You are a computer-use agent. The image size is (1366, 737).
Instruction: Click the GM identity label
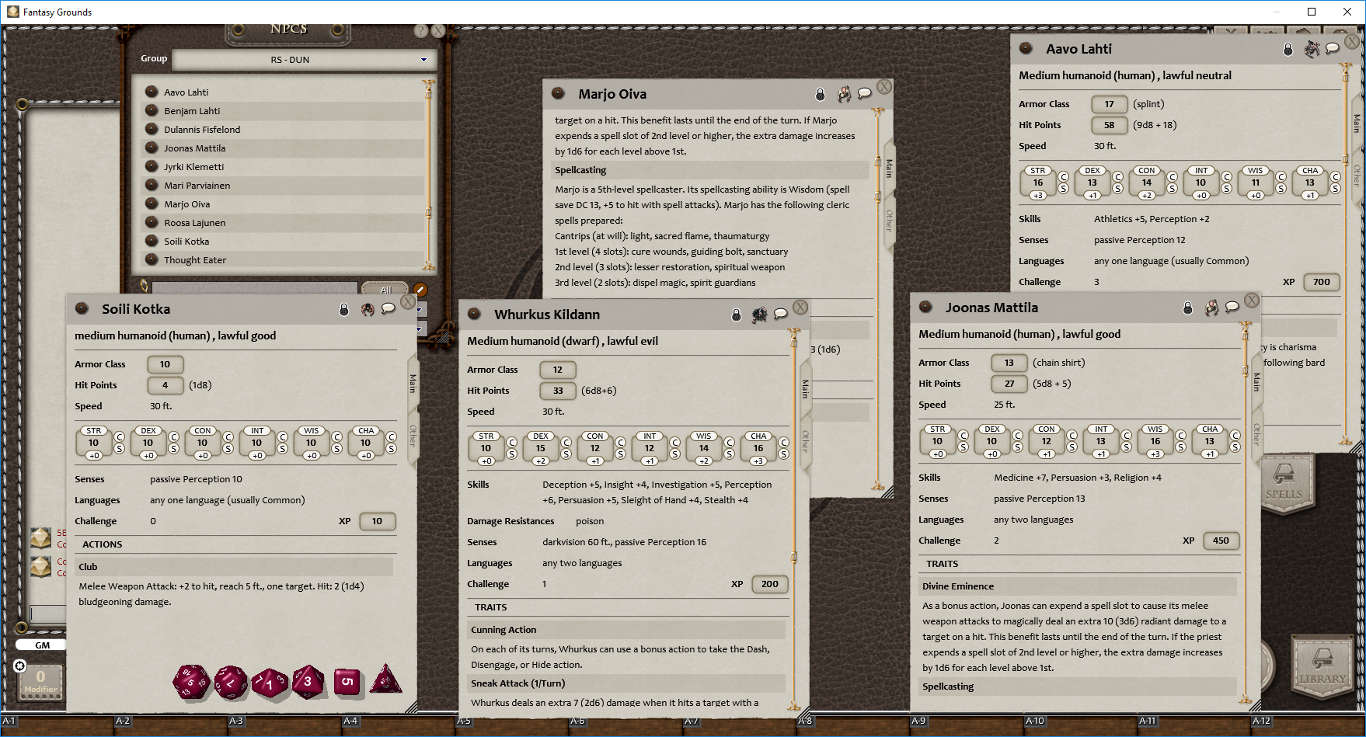coord(42,645)
